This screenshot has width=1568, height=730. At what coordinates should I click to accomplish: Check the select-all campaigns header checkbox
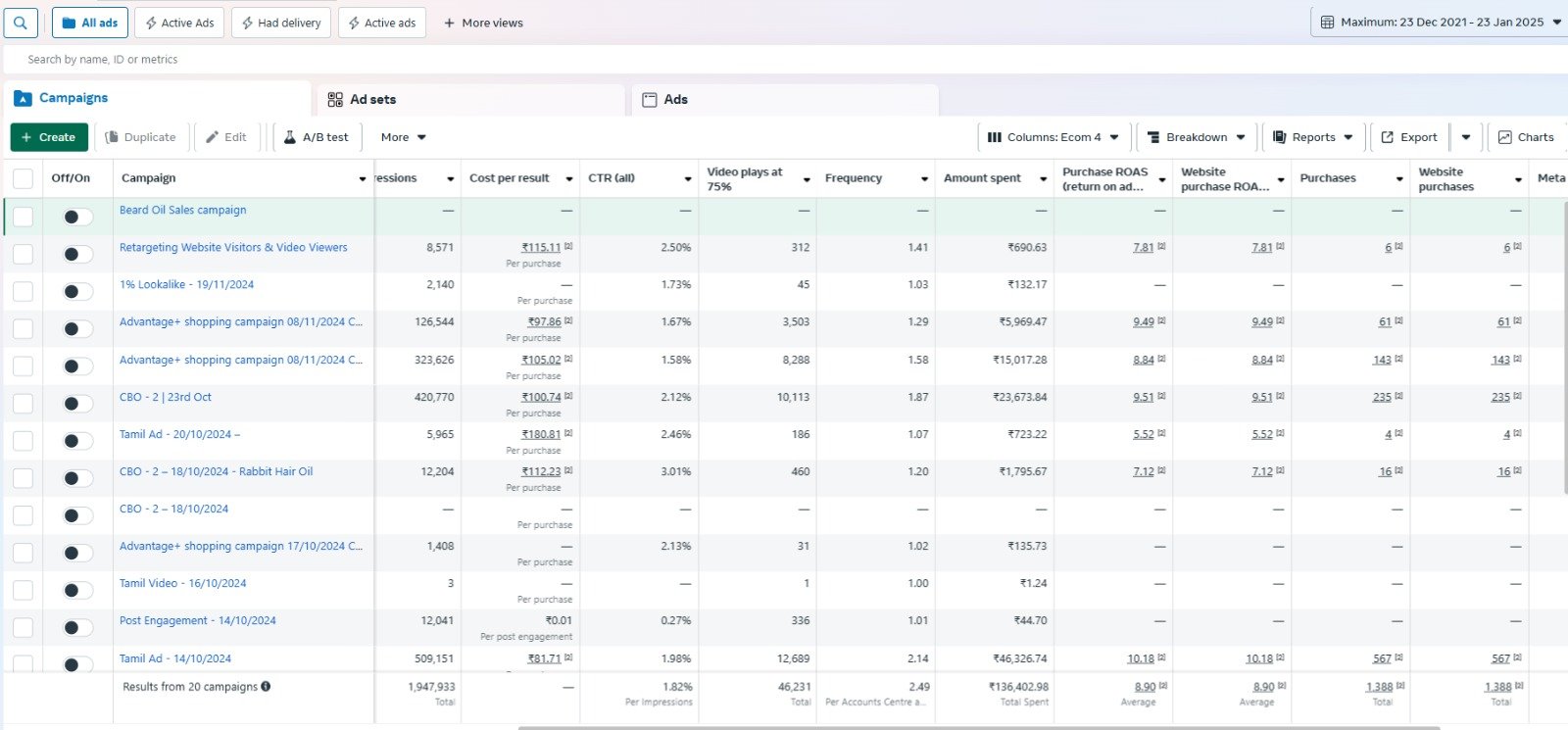pos(23,178)
